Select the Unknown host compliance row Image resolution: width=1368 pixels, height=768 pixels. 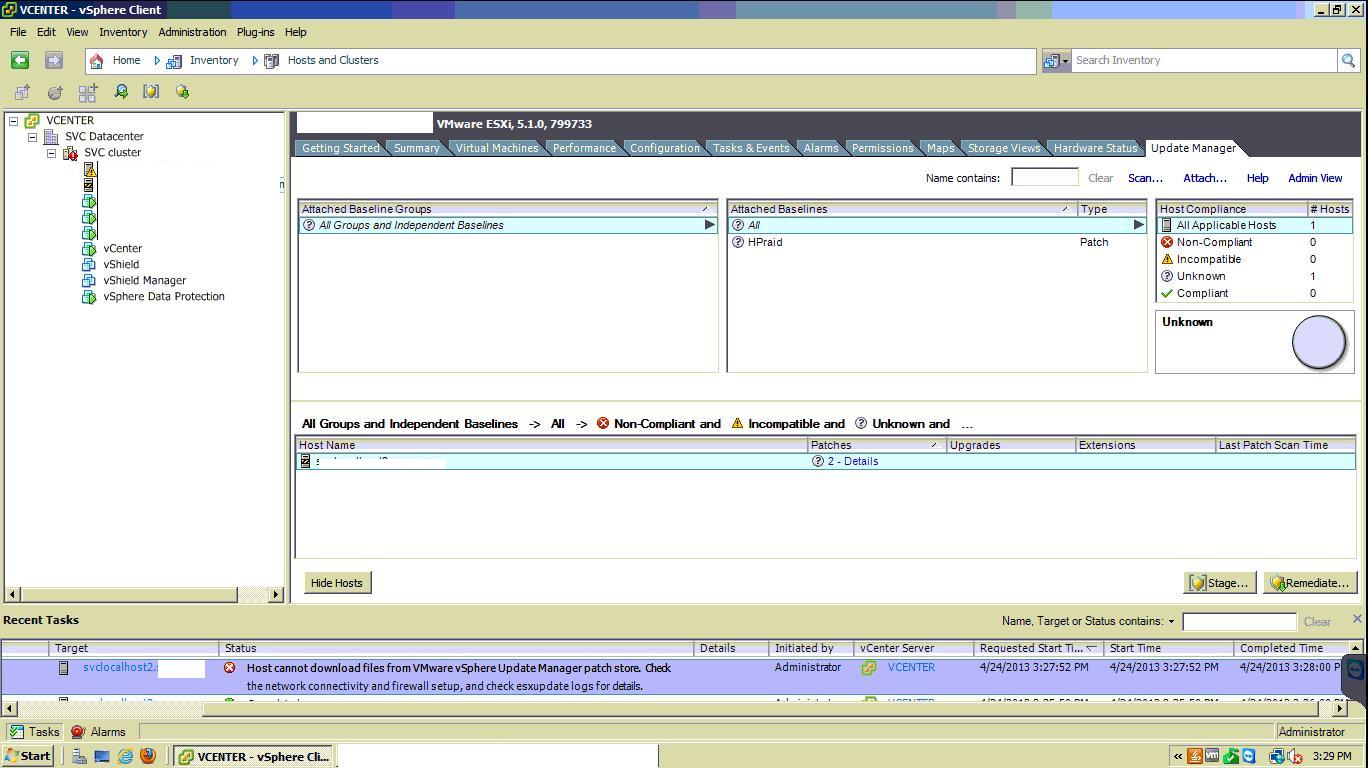pos(1254,276)
